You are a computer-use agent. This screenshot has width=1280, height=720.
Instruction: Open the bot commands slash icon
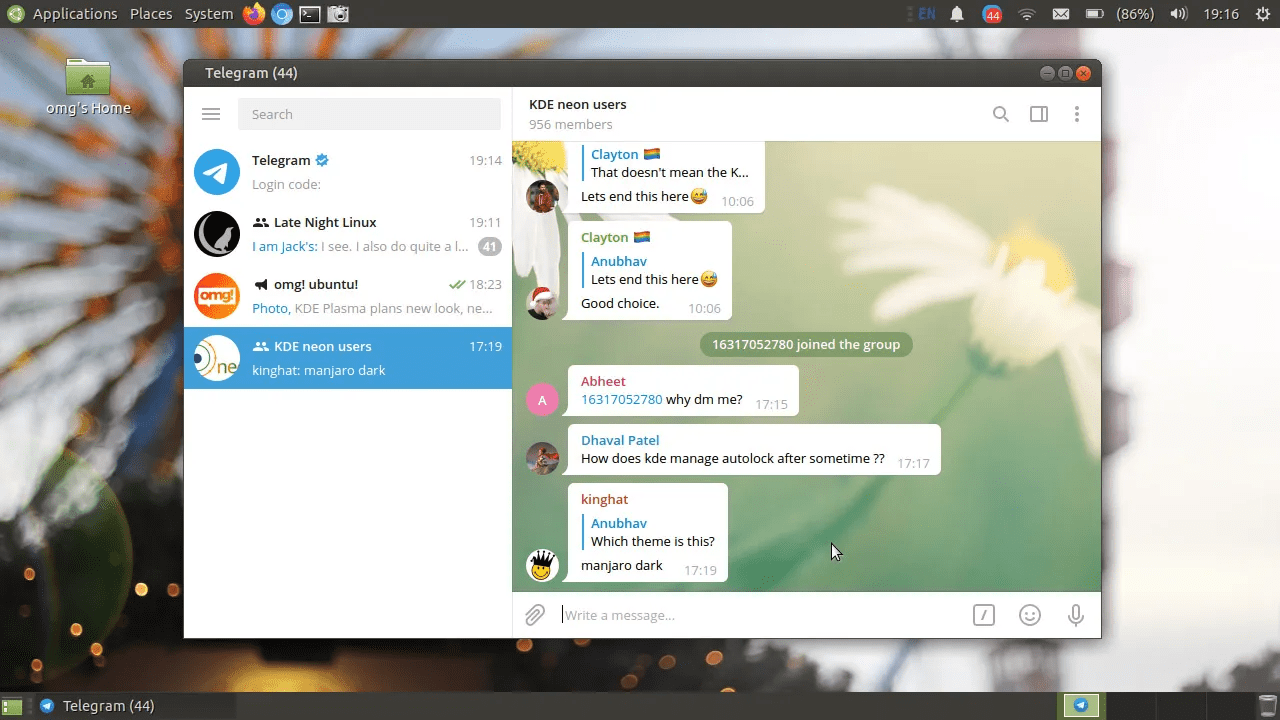983,614
